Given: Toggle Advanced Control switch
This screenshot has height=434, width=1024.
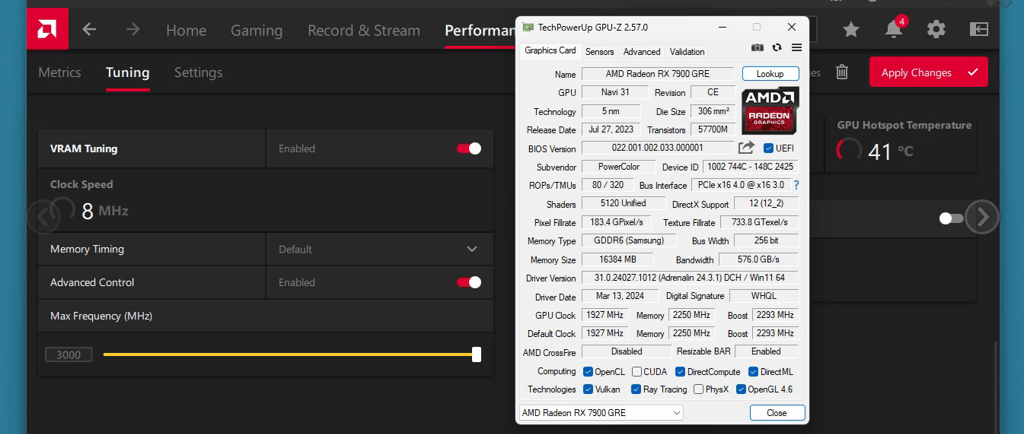Looking at the screenshot, I should [x=469, y=283].
